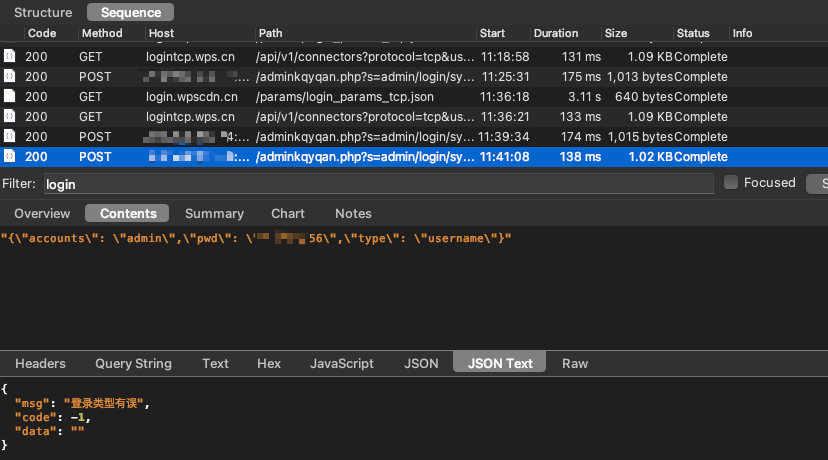Click the "code" key in response
This screenshot has width=828, height=460.
click(x=35, y=417)
